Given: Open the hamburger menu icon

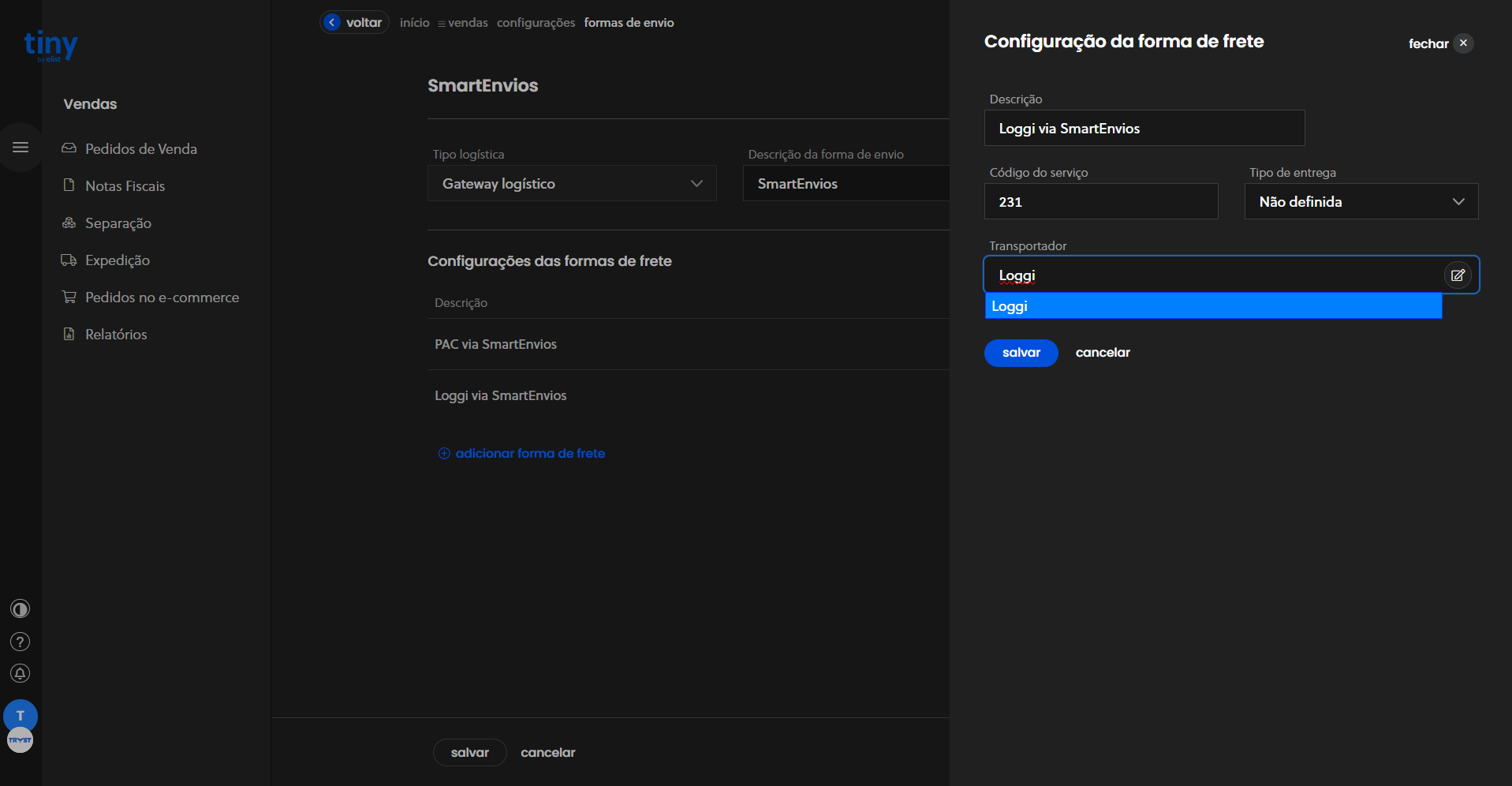Looking at the screenshot, I should [21, 148].
